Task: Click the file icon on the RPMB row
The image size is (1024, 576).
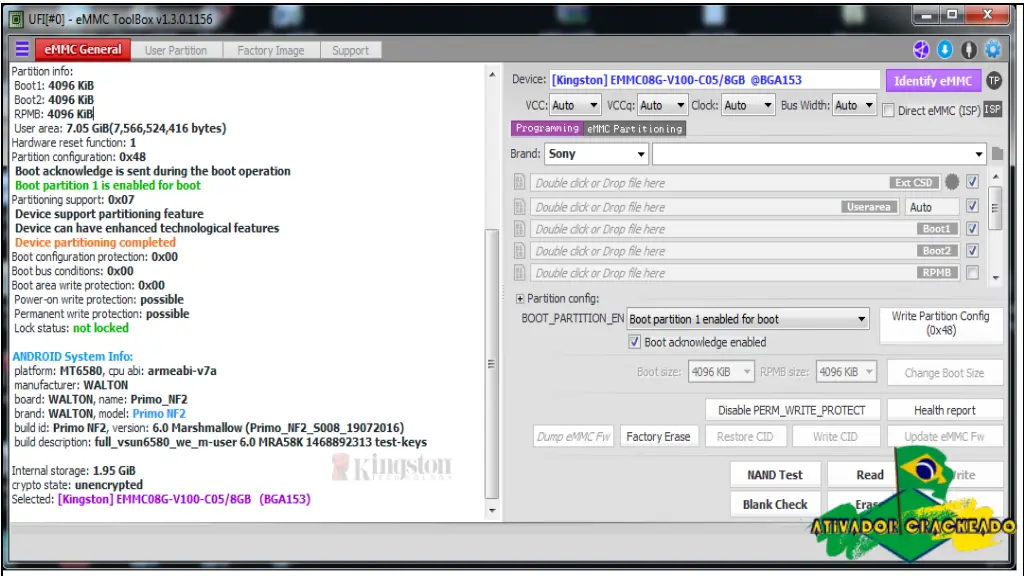Action: [519, 273]
